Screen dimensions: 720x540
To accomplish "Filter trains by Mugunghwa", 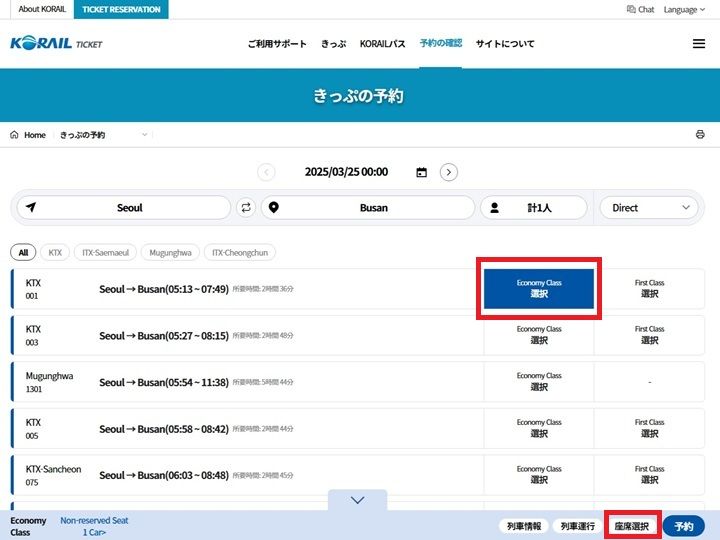I will pos(170,253).
